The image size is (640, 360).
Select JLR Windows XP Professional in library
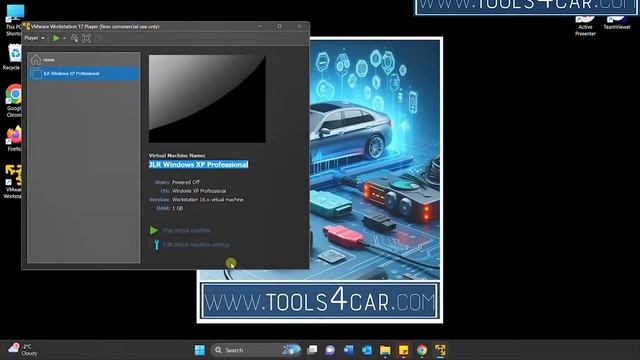[x=84, y=73]
